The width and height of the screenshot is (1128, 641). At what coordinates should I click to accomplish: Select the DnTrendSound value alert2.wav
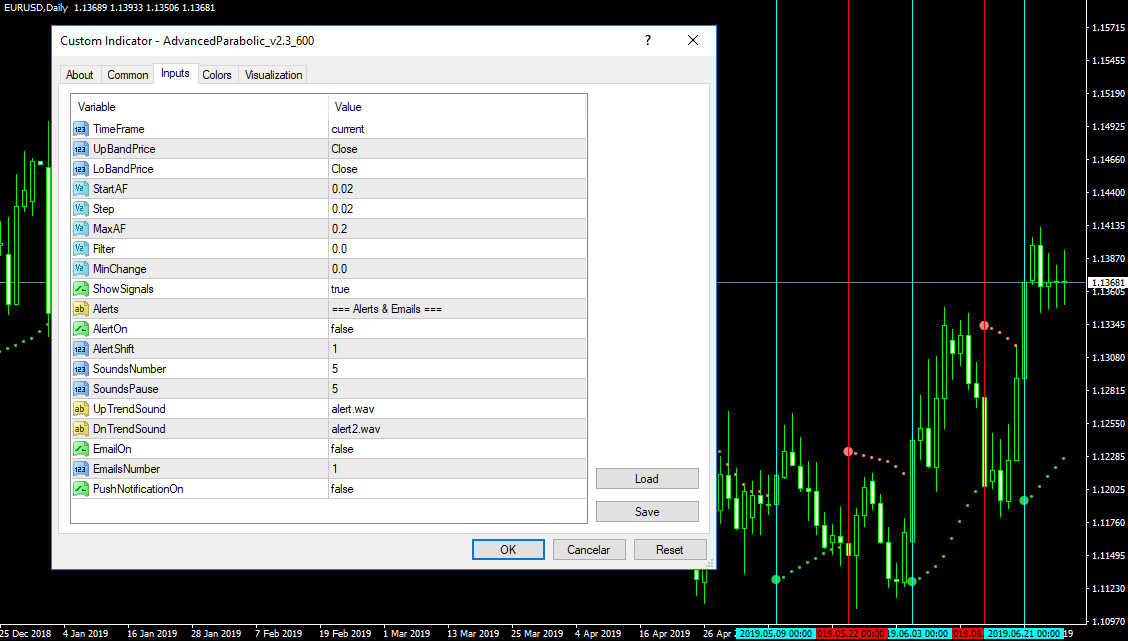[x=458, y=429]
